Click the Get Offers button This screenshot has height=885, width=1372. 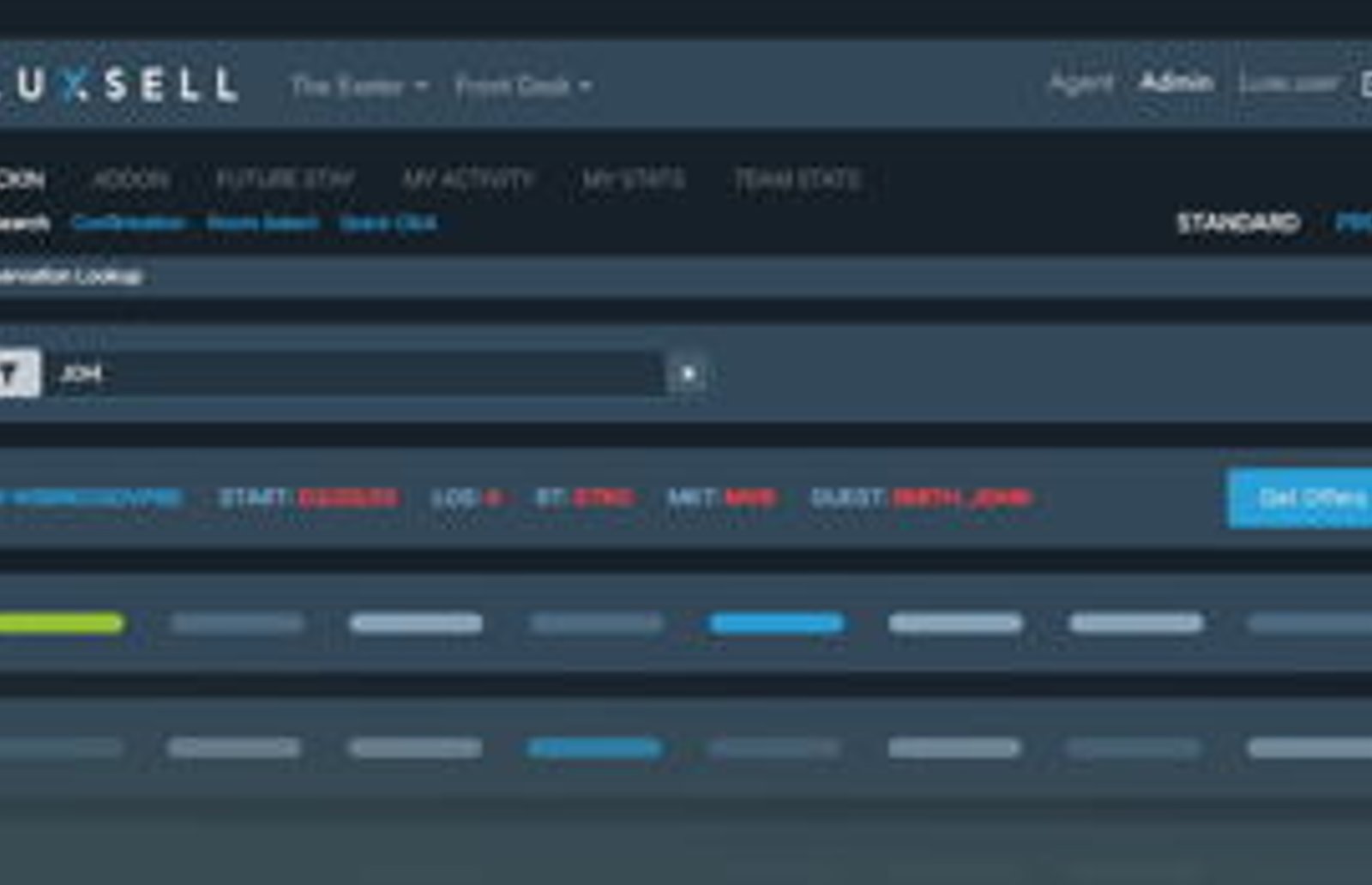pyautogui.click(x=1300, y=498)
